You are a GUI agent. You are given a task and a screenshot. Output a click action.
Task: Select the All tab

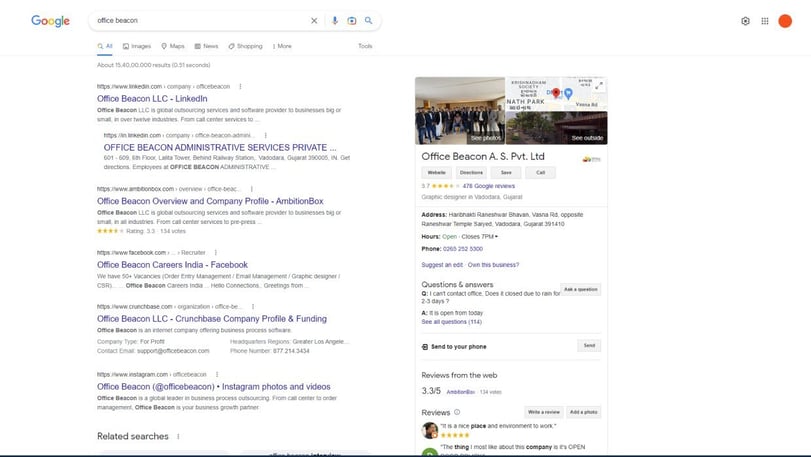pyautogui.click(x=105, y=46)
